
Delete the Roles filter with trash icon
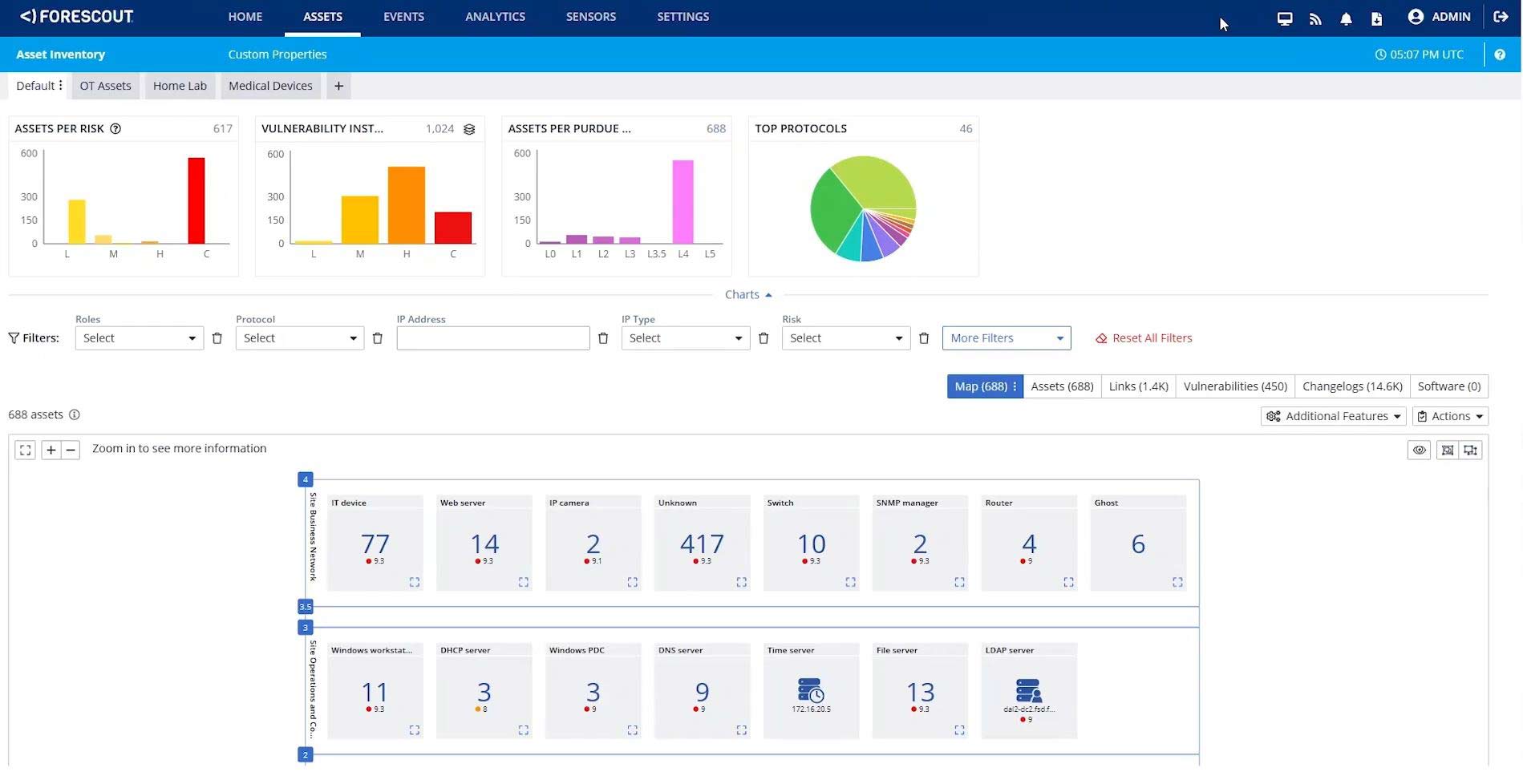pyautogui.click(x=217, y=338)
